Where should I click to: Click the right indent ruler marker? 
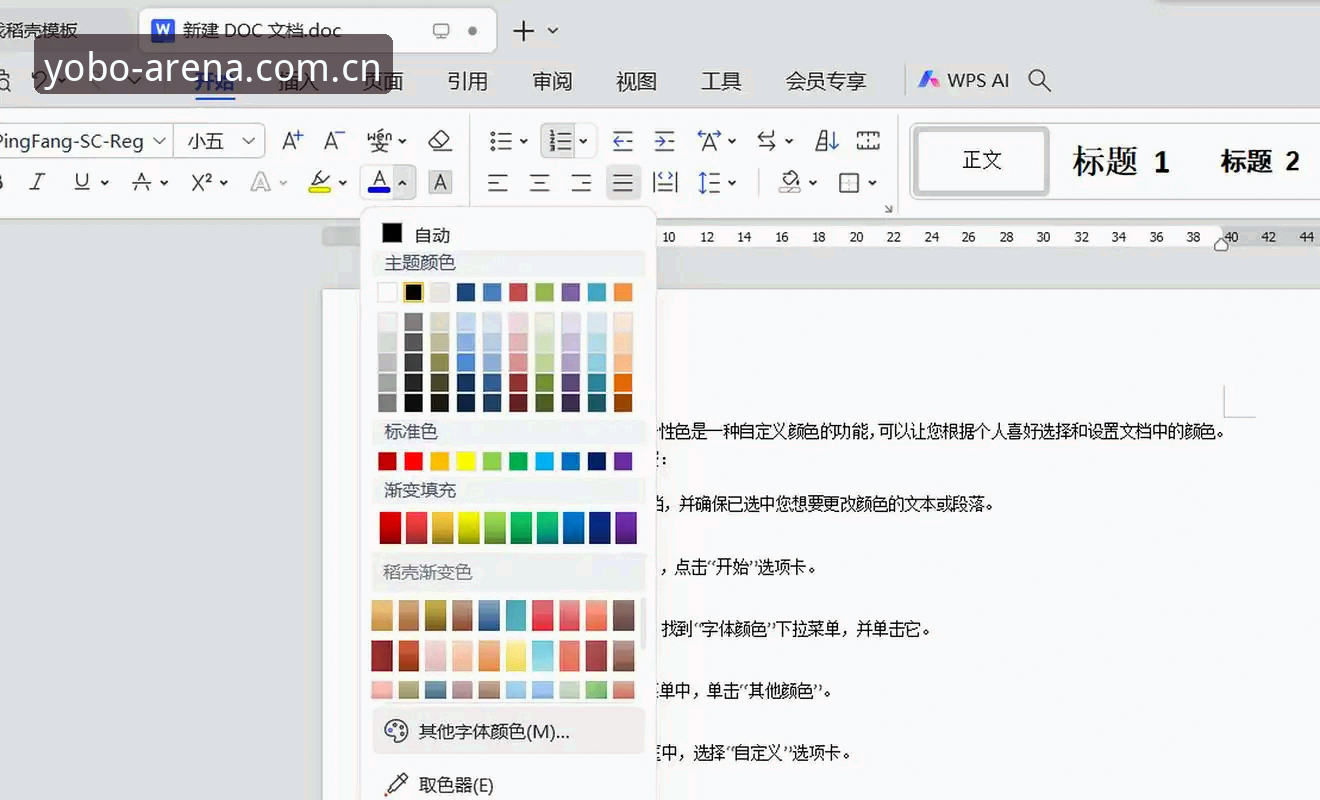pos(1221,243)
